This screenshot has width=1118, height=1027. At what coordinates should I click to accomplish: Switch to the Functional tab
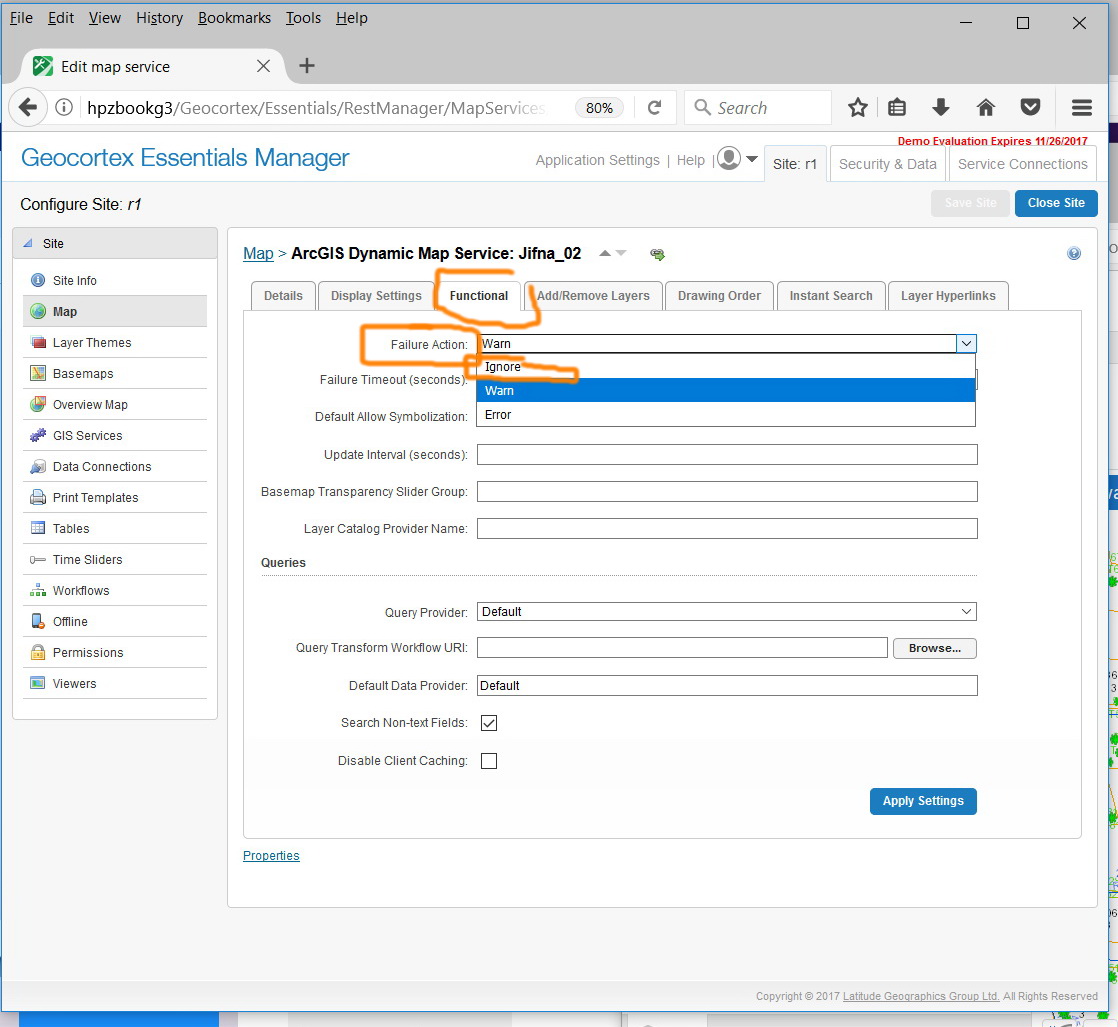coord(478,296)
